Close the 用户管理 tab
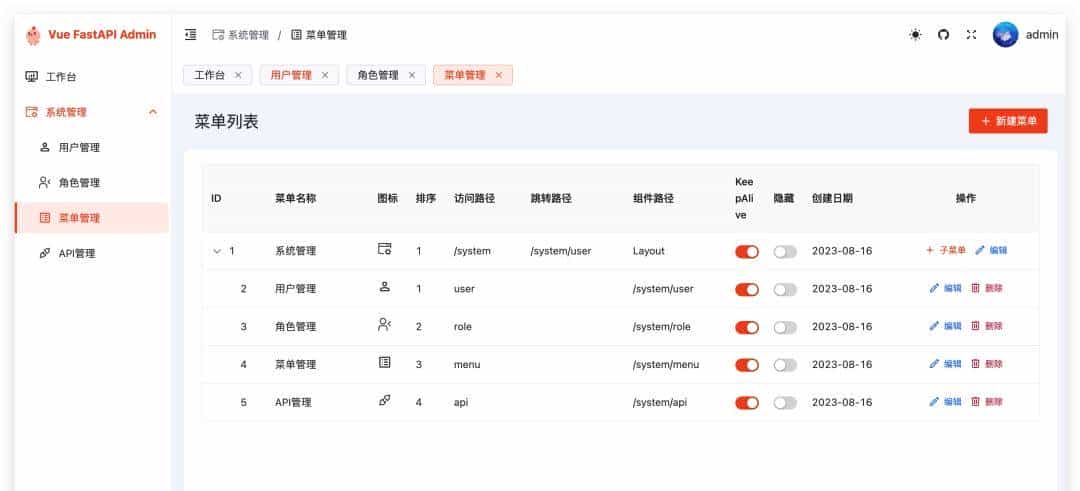The width and height of the screenshot is (1080, 491). [x=325, y=75]
